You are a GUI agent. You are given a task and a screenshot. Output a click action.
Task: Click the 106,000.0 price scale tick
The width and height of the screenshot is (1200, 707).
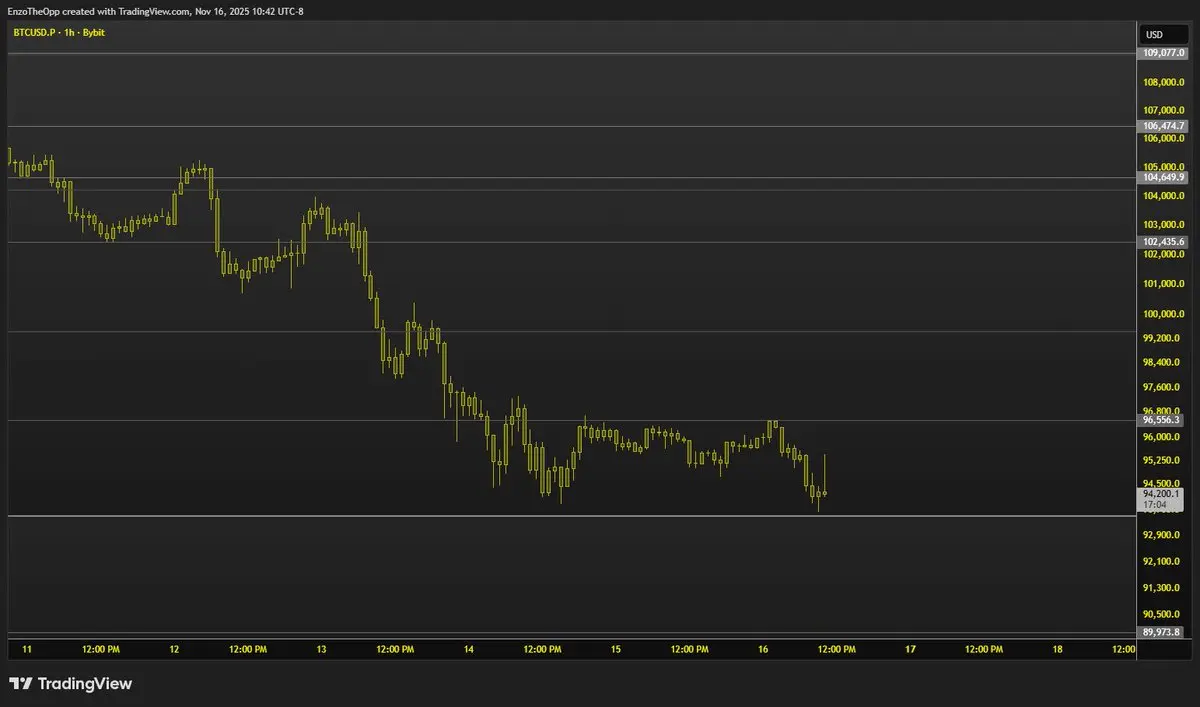[x=1164, y=139]
